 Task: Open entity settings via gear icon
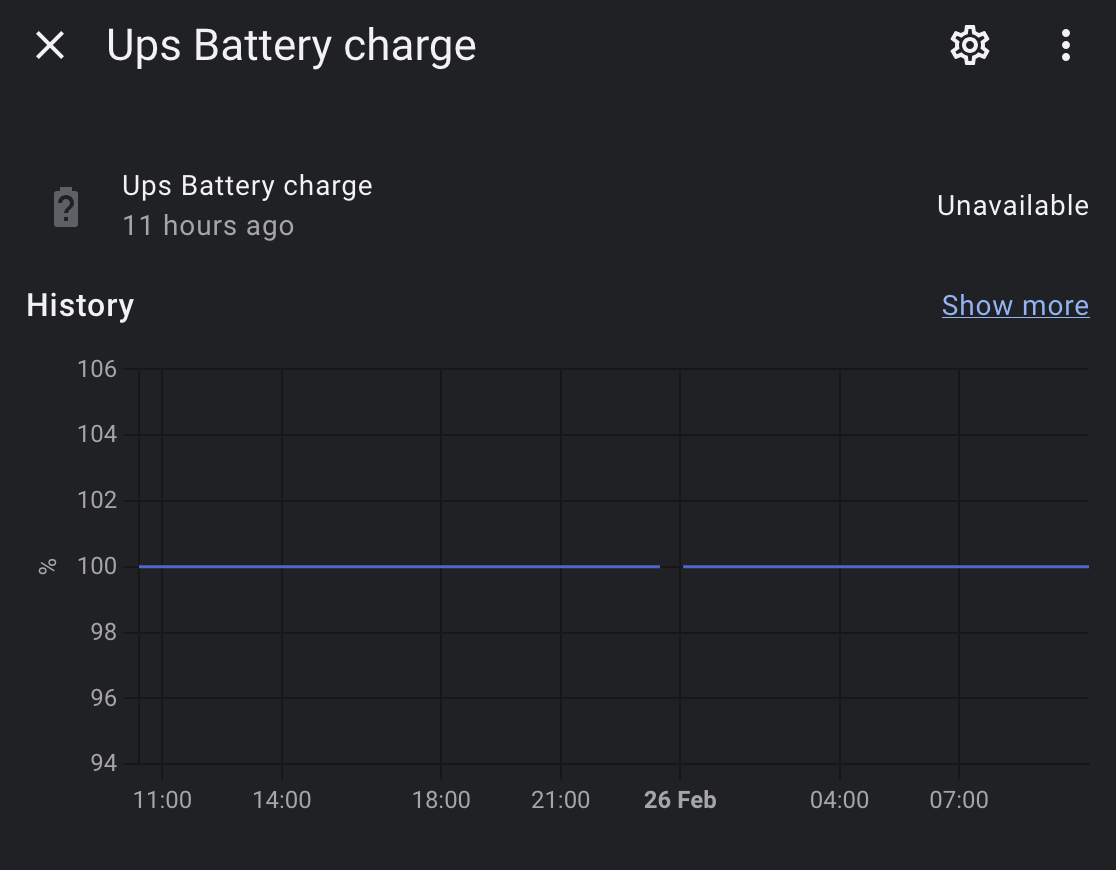coord(969,45)
